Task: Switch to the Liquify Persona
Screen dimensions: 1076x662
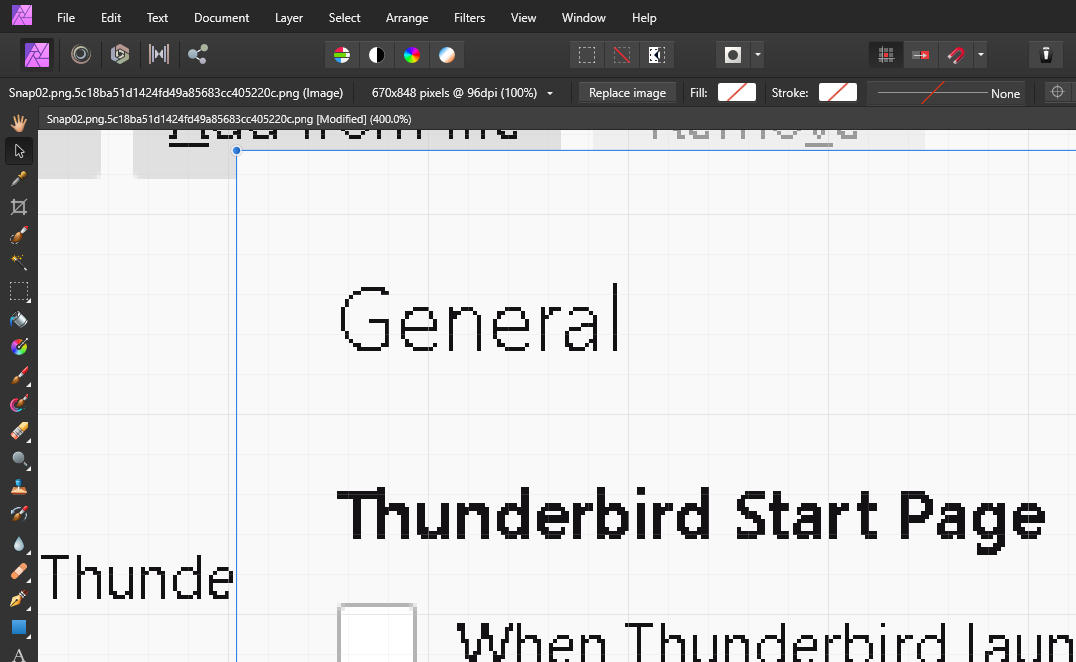Action: (x=81, y=55)
